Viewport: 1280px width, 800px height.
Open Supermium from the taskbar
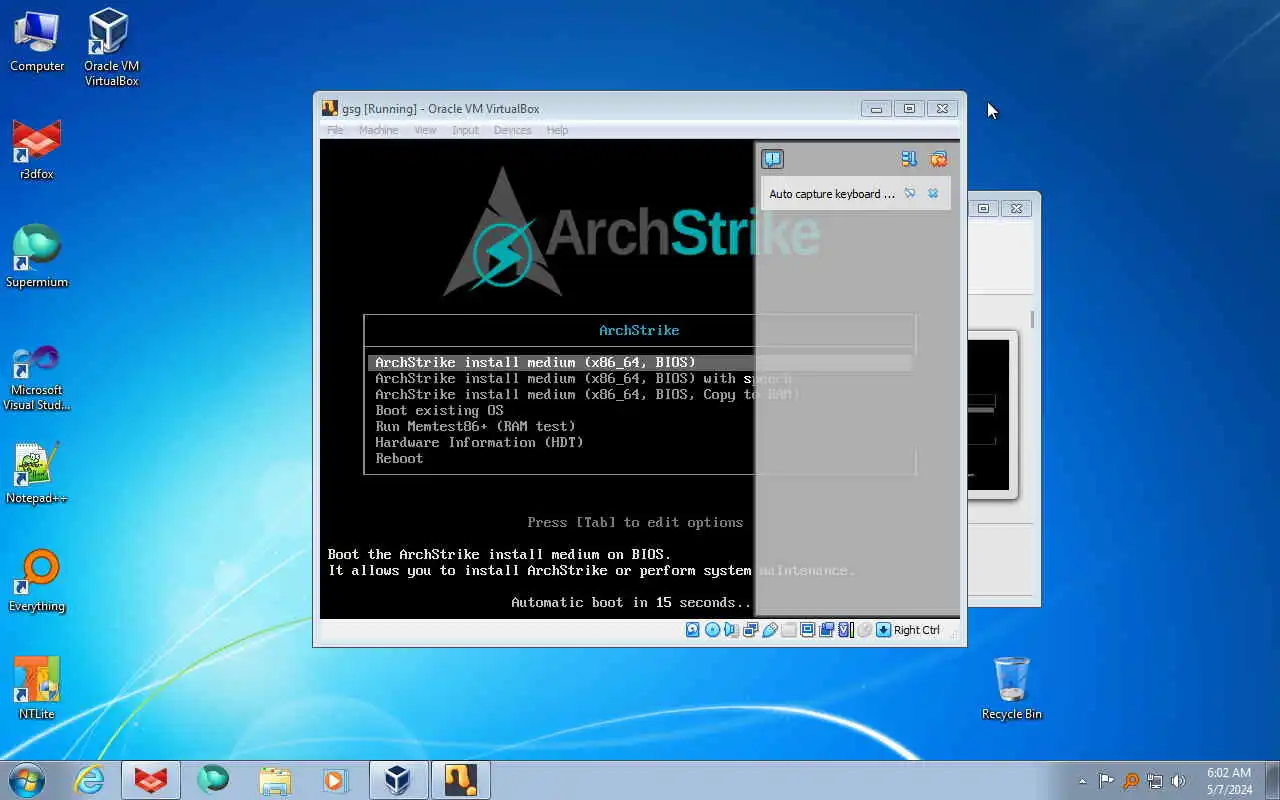(213, 780)
